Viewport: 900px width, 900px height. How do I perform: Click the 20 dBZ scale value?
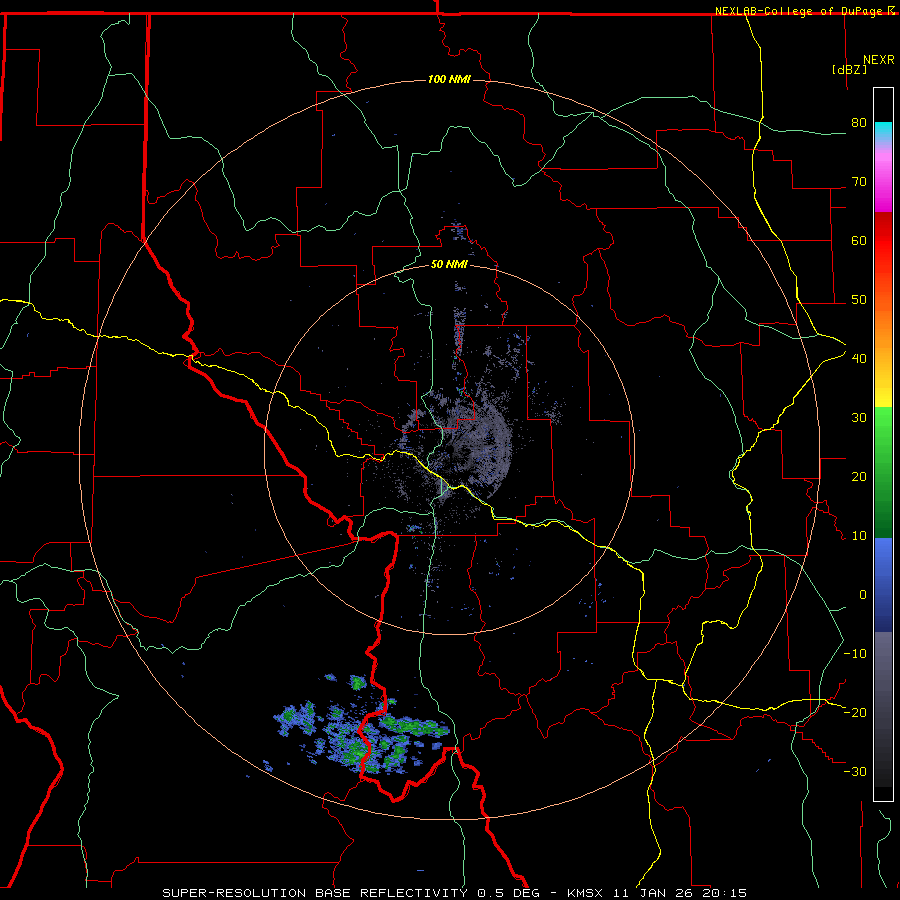click(x=859, y=477)
